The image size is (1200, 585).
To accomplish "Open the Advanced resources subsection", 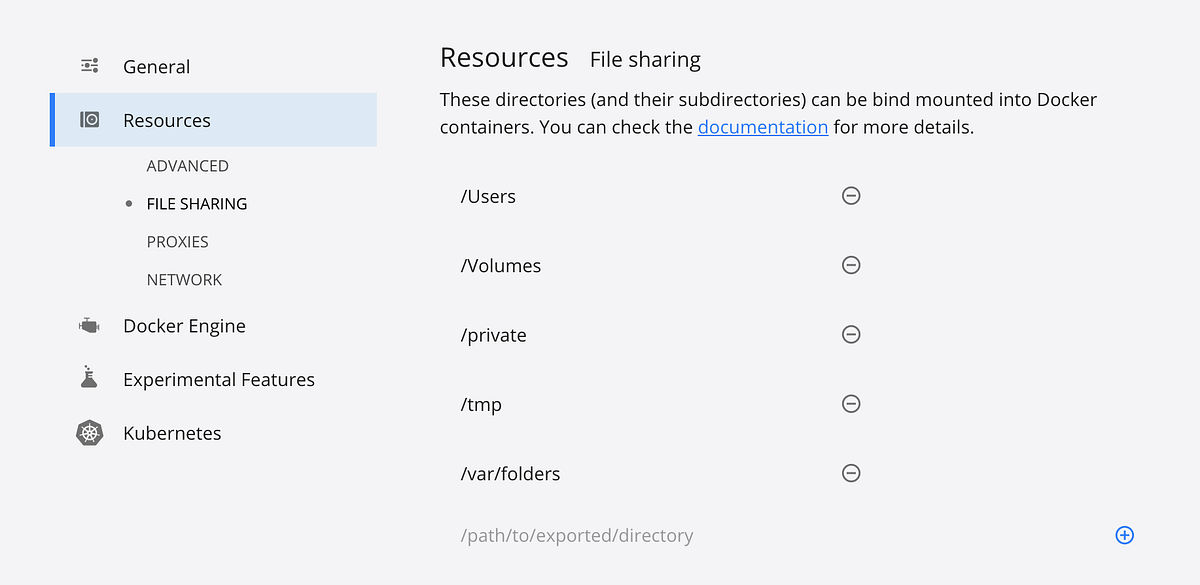I will (x=187, y=166).
